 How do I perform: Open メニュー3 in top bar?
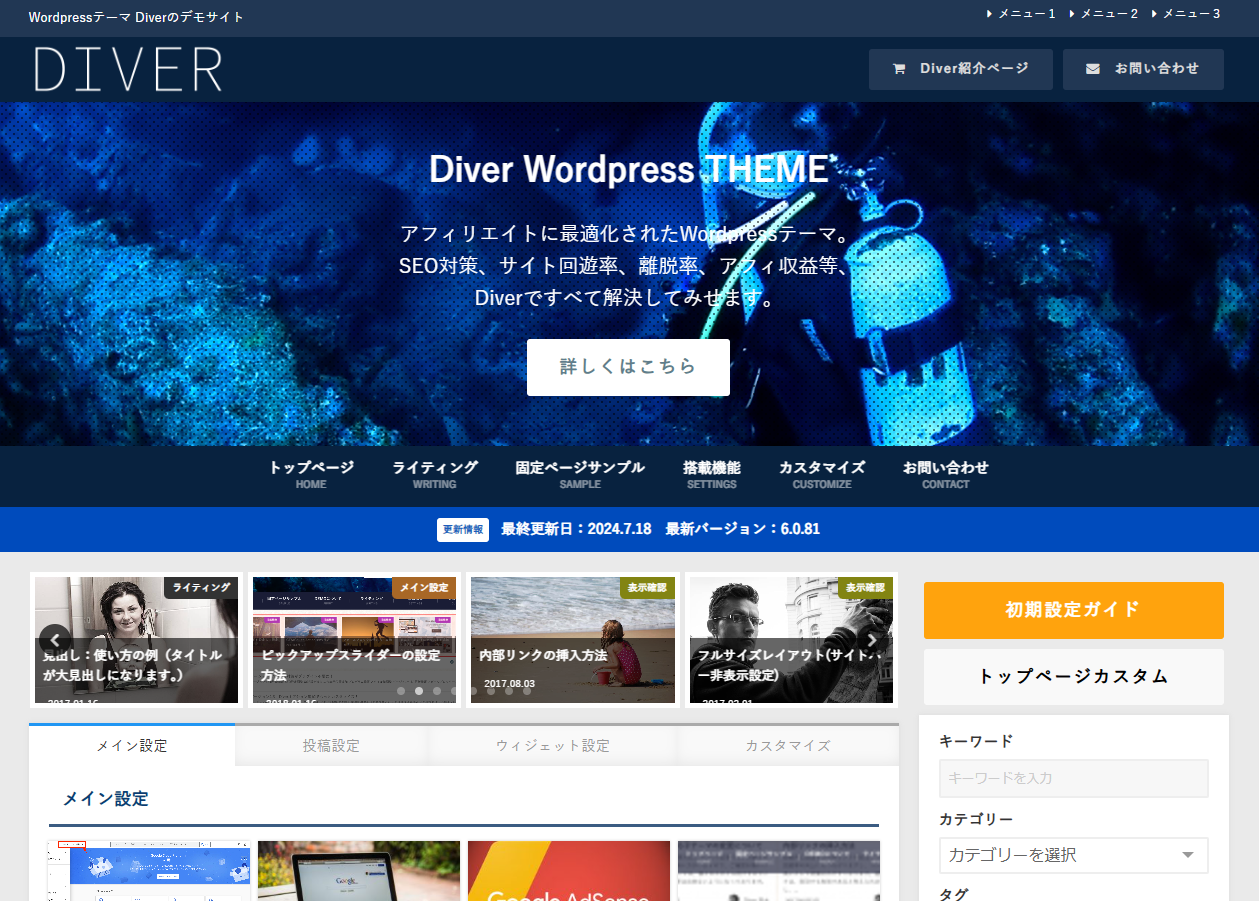pyautogui.click(x=1185, y=14)
